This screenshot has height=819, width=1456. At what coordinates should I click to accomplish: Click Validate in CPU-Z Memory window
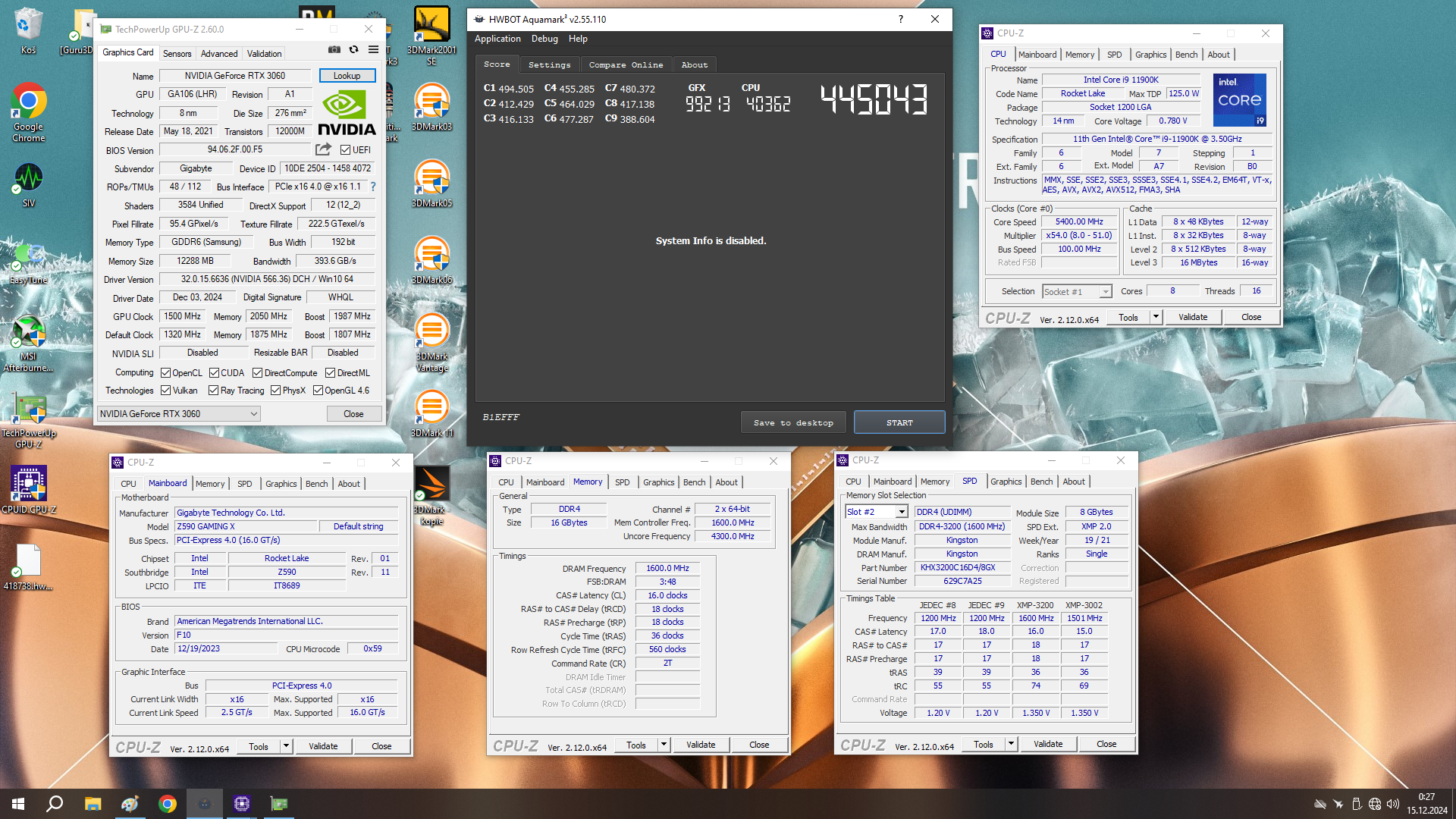pos(701,745)
